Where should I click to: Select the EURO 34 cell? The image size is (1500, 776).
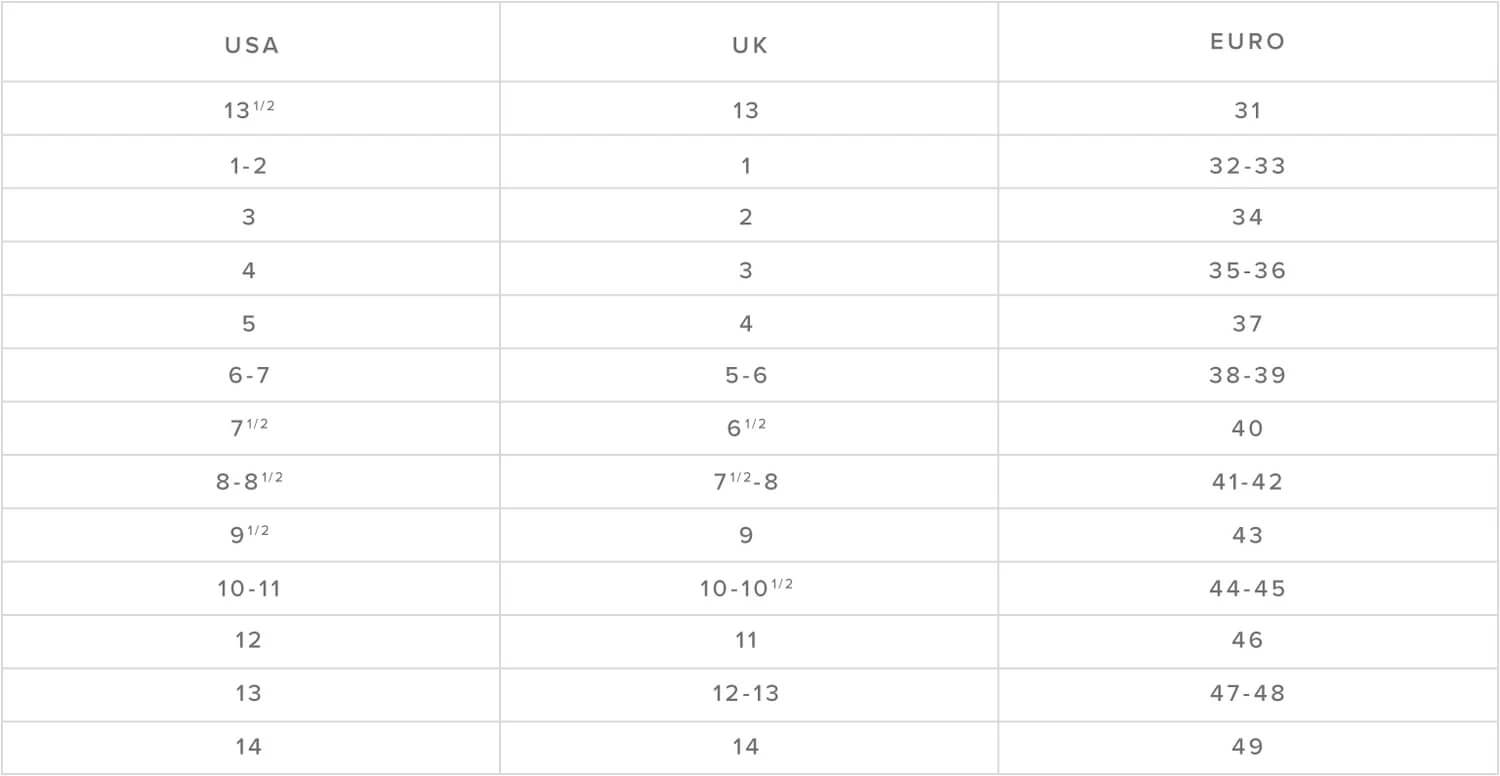click(x=1248, y=217)
